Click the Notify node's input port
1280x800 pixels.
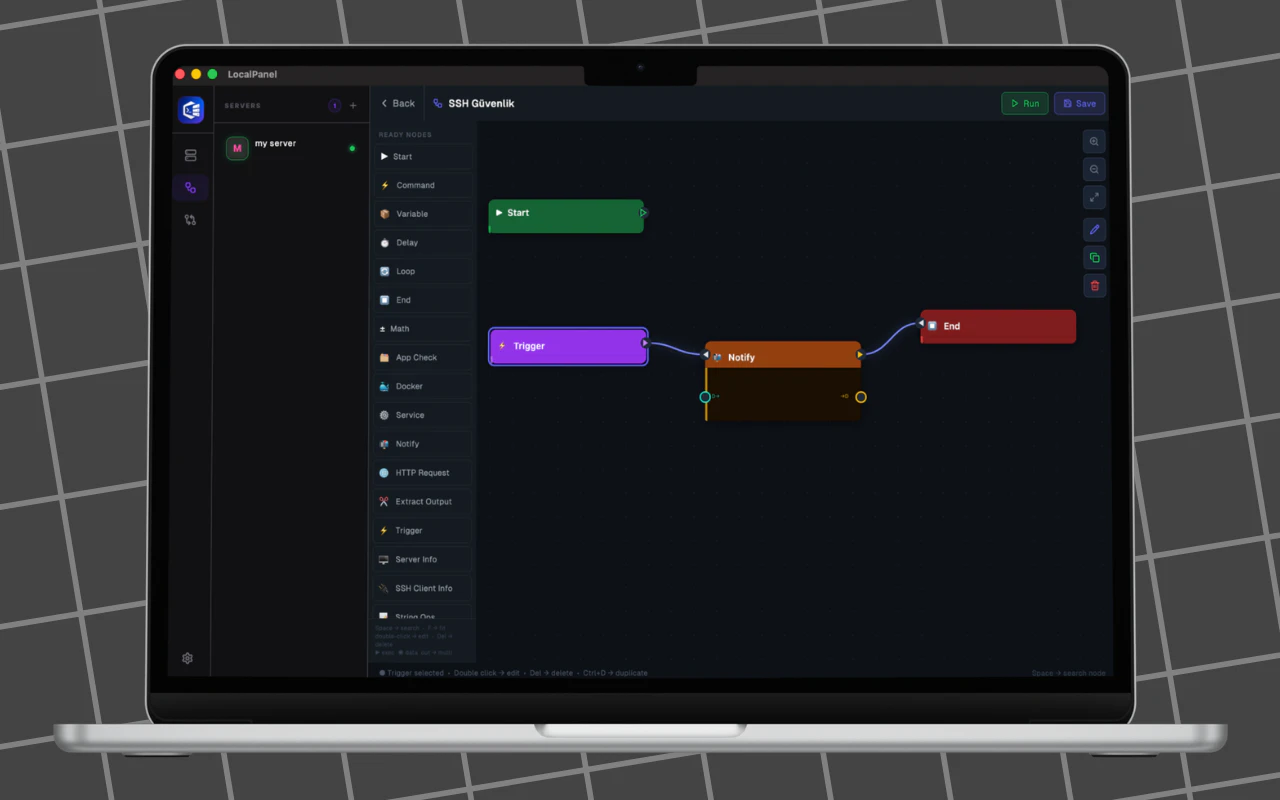tap(706, 354)
